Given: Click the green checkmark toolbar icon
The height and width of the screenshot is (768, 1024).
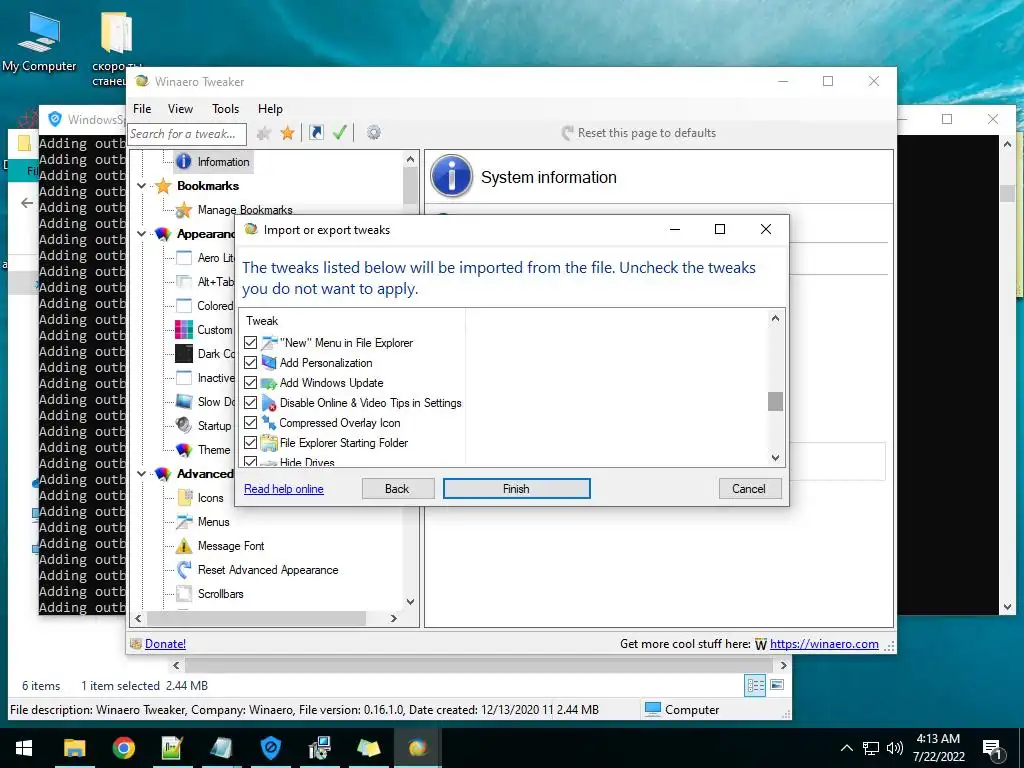Looking at the screenshot, I should tap(340, 133).
